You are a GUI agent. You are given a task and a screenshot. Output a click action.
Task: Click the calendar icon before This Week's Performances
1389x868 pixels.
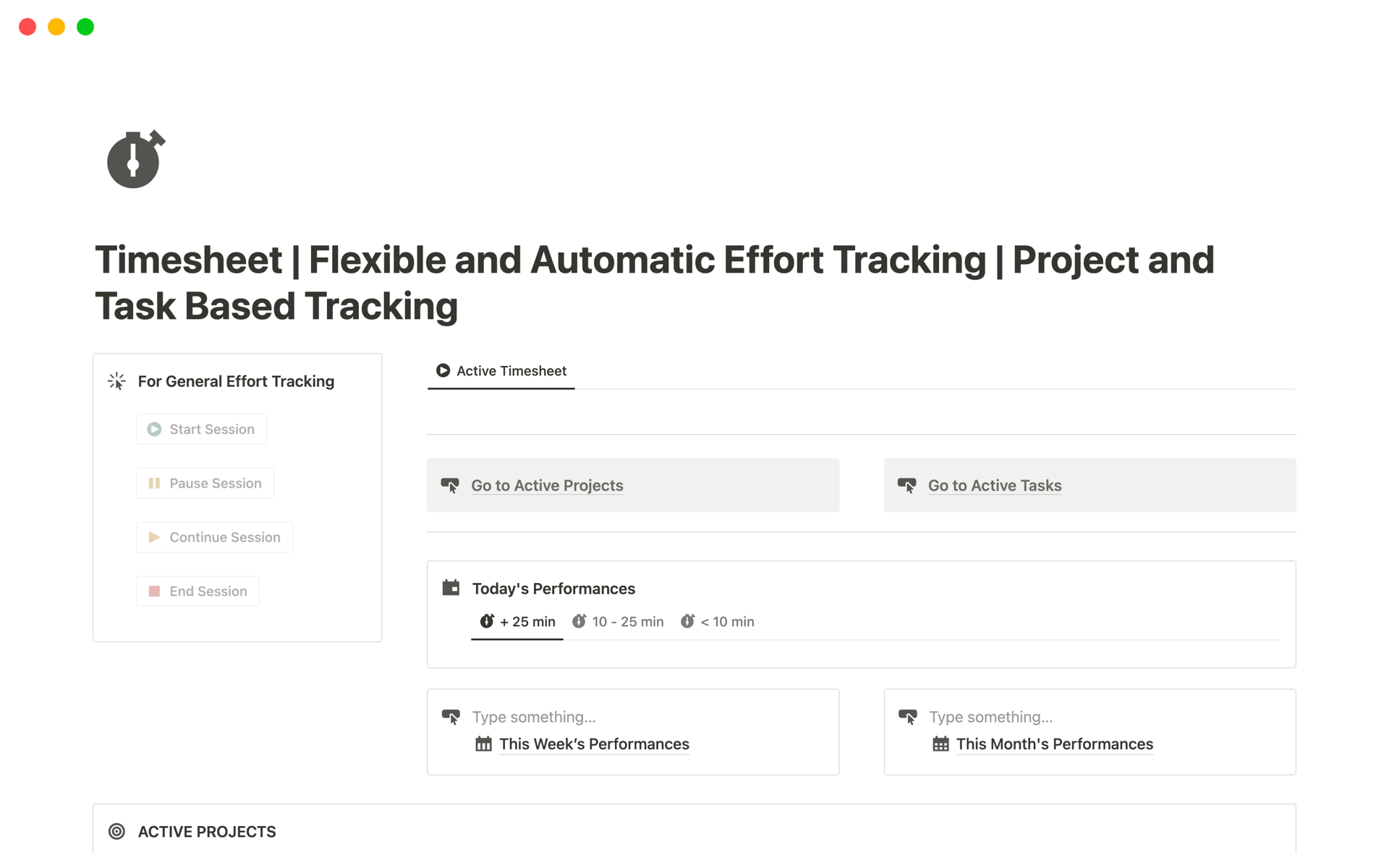tap(483, 744)
